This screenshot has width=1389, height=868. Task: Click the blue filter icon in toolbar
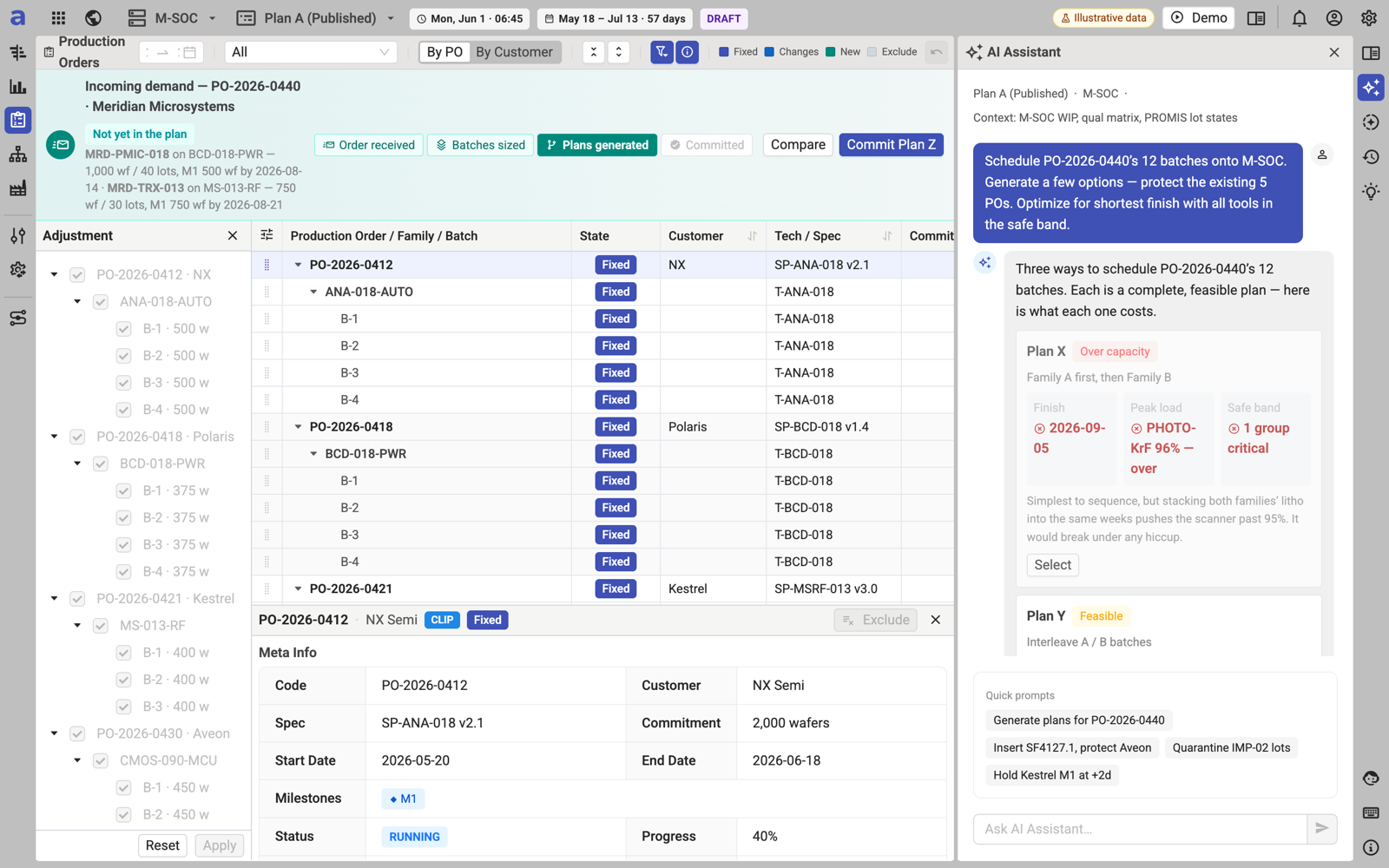tap(662, 52)
